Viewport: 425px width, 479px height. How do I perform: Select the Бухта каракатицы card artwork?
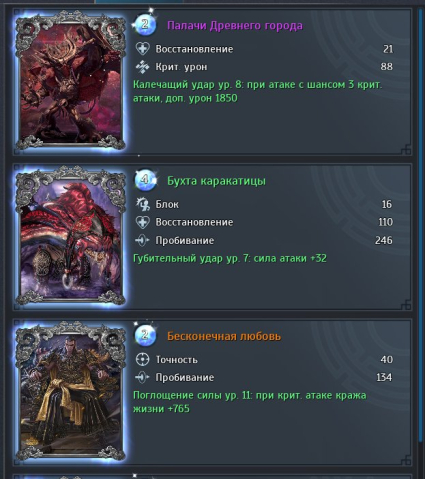click(71, 236)
